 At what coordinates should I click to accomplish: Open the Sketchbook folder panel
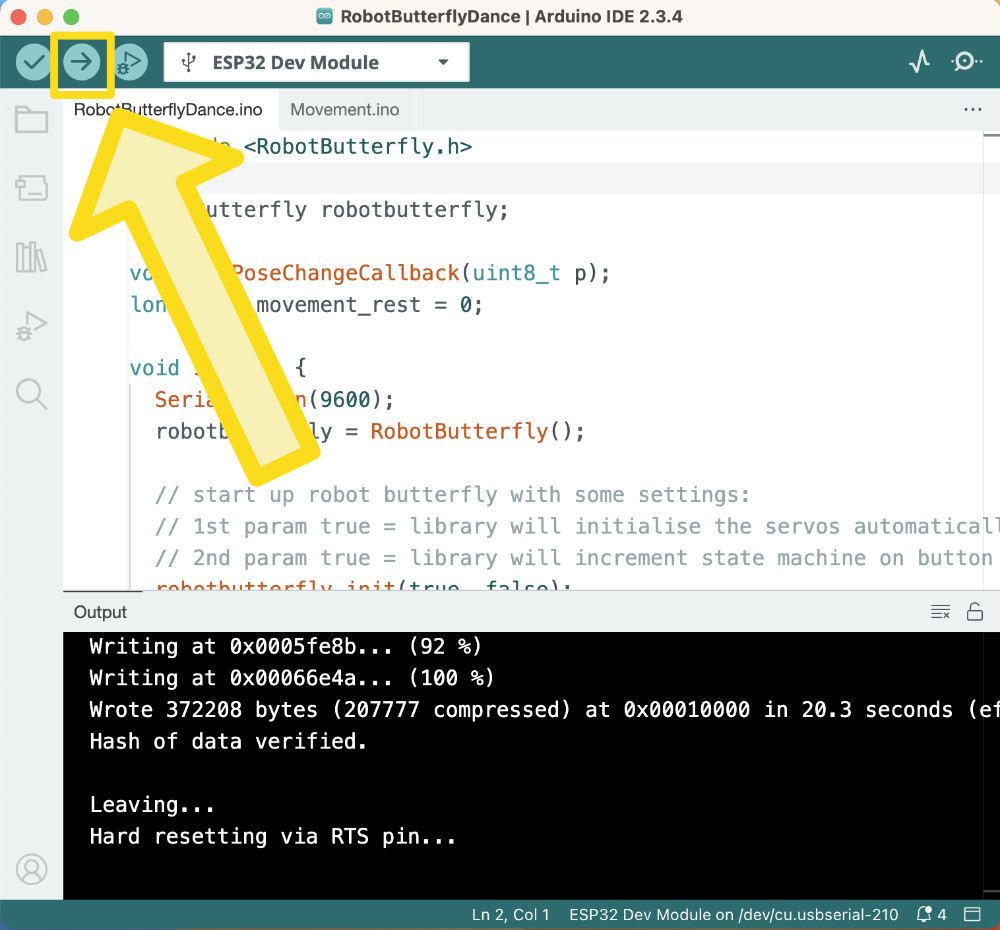pyautogui.click(x=31, y=119)
